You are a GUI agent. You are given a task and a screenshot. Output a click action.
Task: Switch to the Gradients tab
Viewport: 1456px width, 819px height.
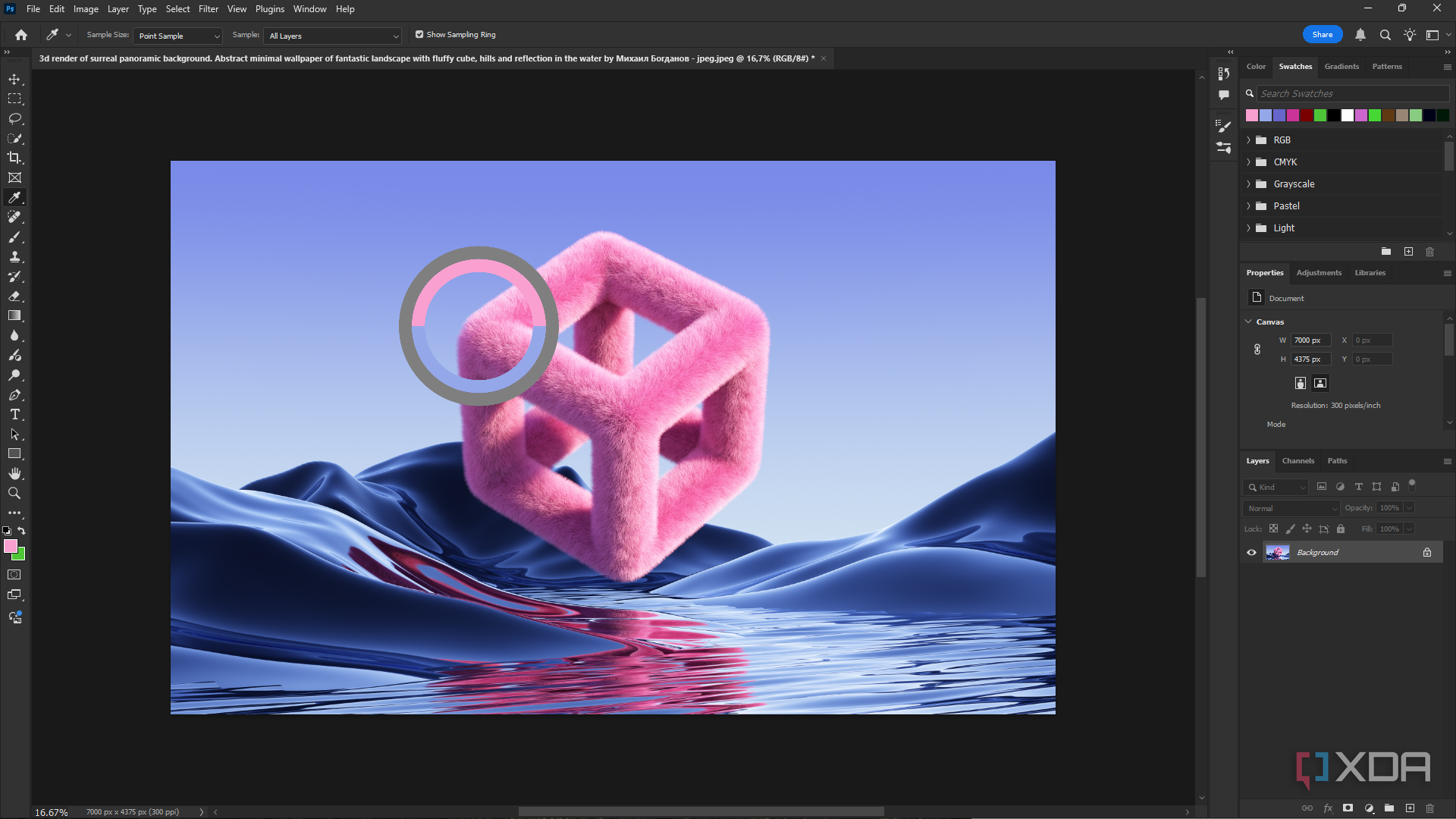coord(1341,67)
